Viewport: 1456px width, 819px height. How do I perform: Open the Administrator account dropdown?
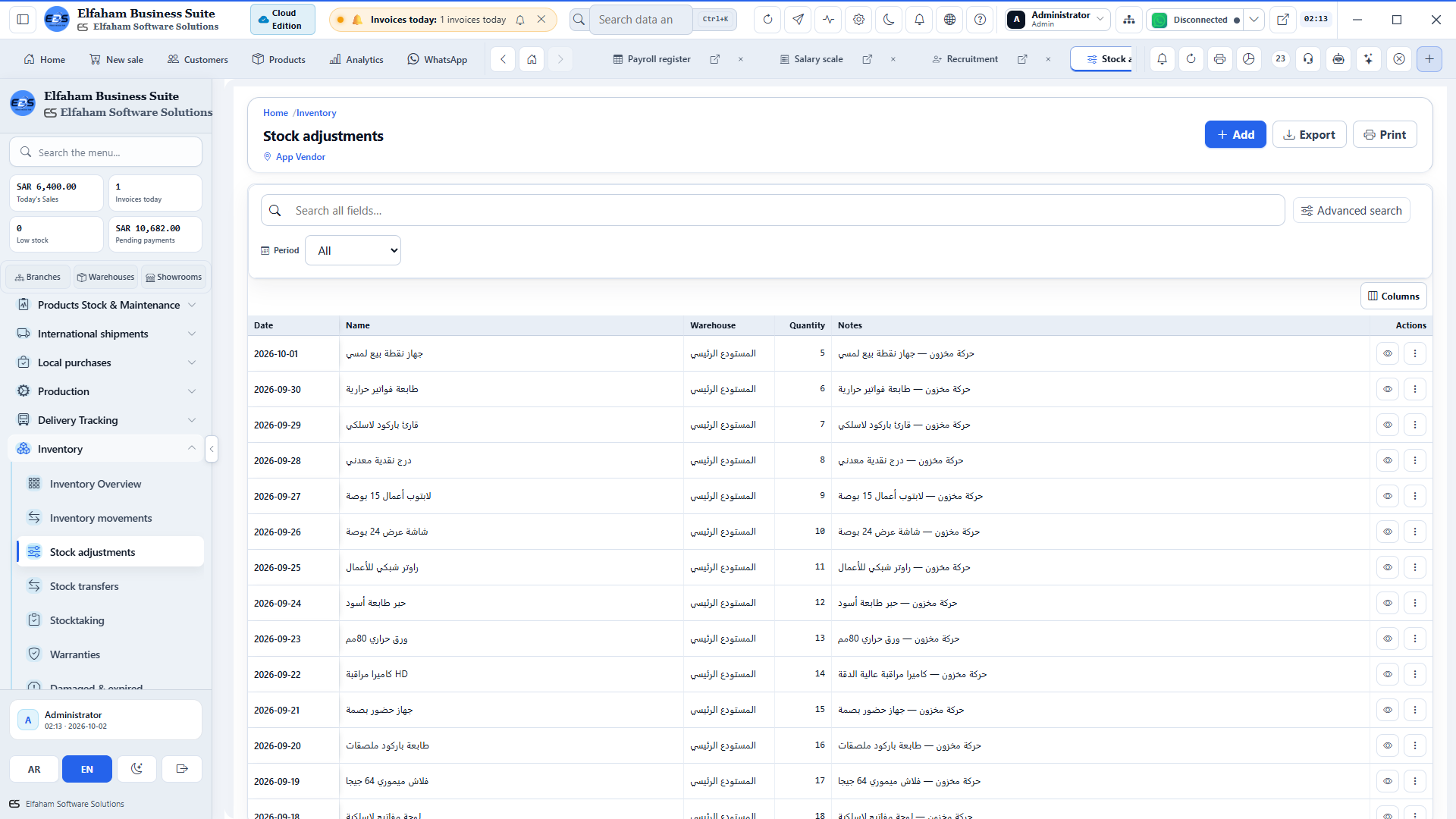click(1058, 20)
